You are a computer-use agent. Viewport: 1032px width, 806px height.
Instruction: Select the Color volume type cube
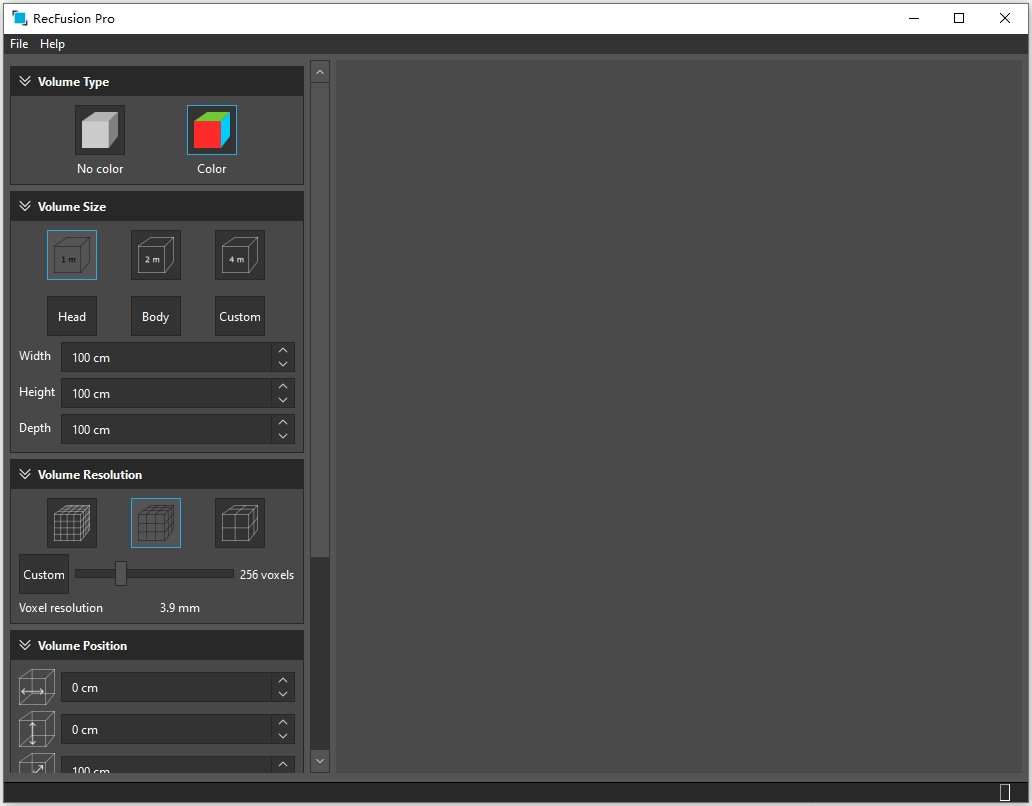[x=211, y=130]
